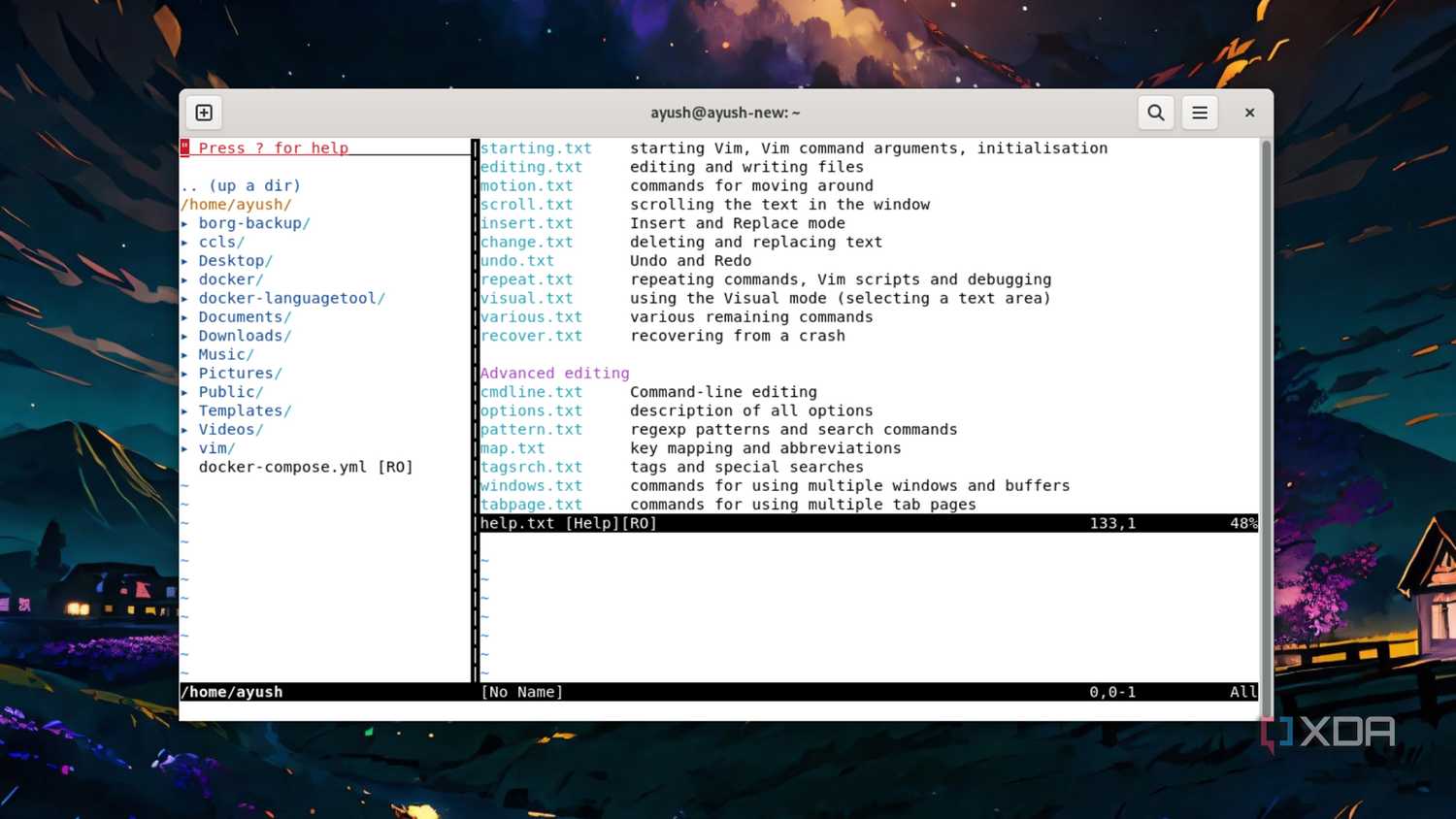The image size is (1456, 819).
Task: Click the visual.txt help tag
Action: coord(526,298)
